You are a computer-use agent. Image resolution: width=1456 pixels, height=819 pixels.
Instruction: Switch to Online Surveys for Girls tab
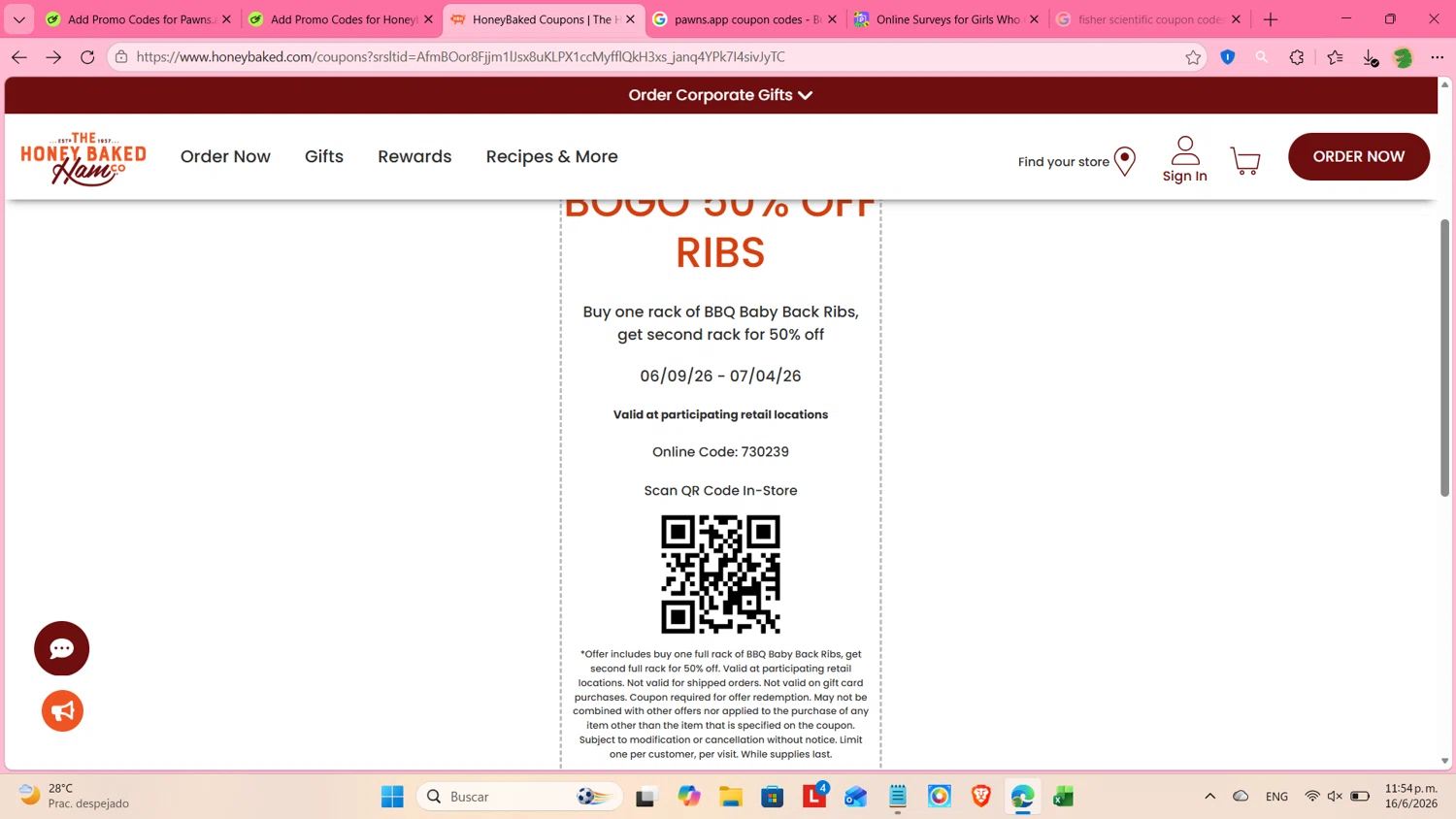[947, 19]
